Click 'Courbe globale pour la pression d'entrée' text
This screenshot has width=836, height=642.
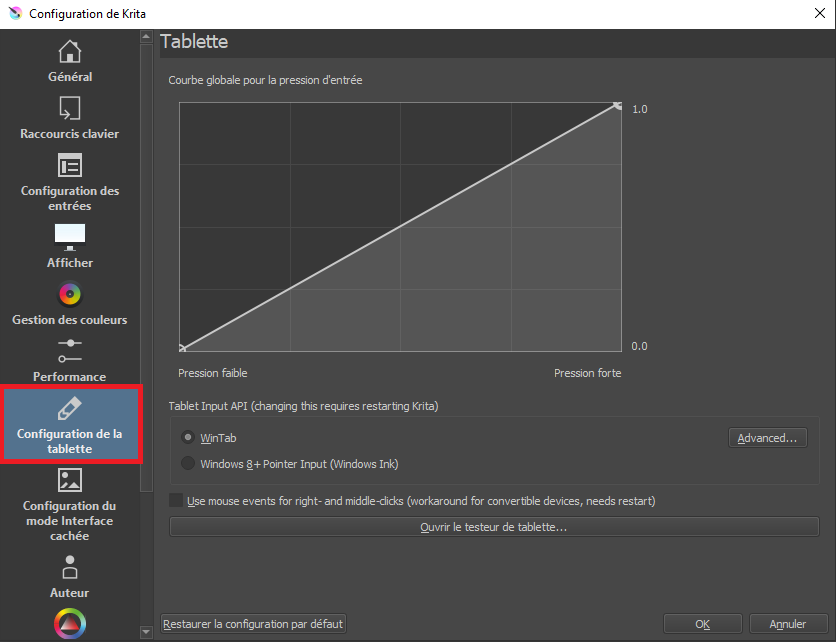point(266,80)
